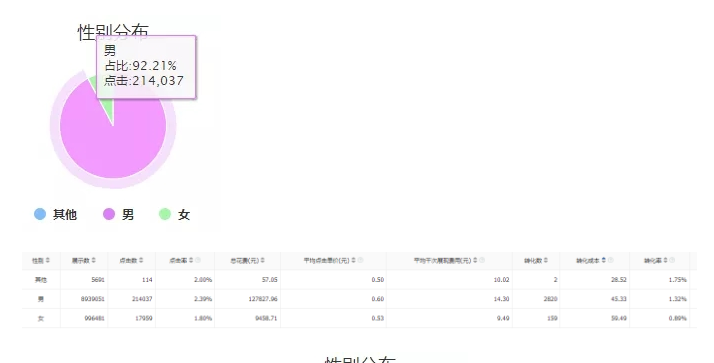Screen dimensions: 714x363
Task: Click 点击率 value 1.80% in 女 row
Action: point(203,318)
